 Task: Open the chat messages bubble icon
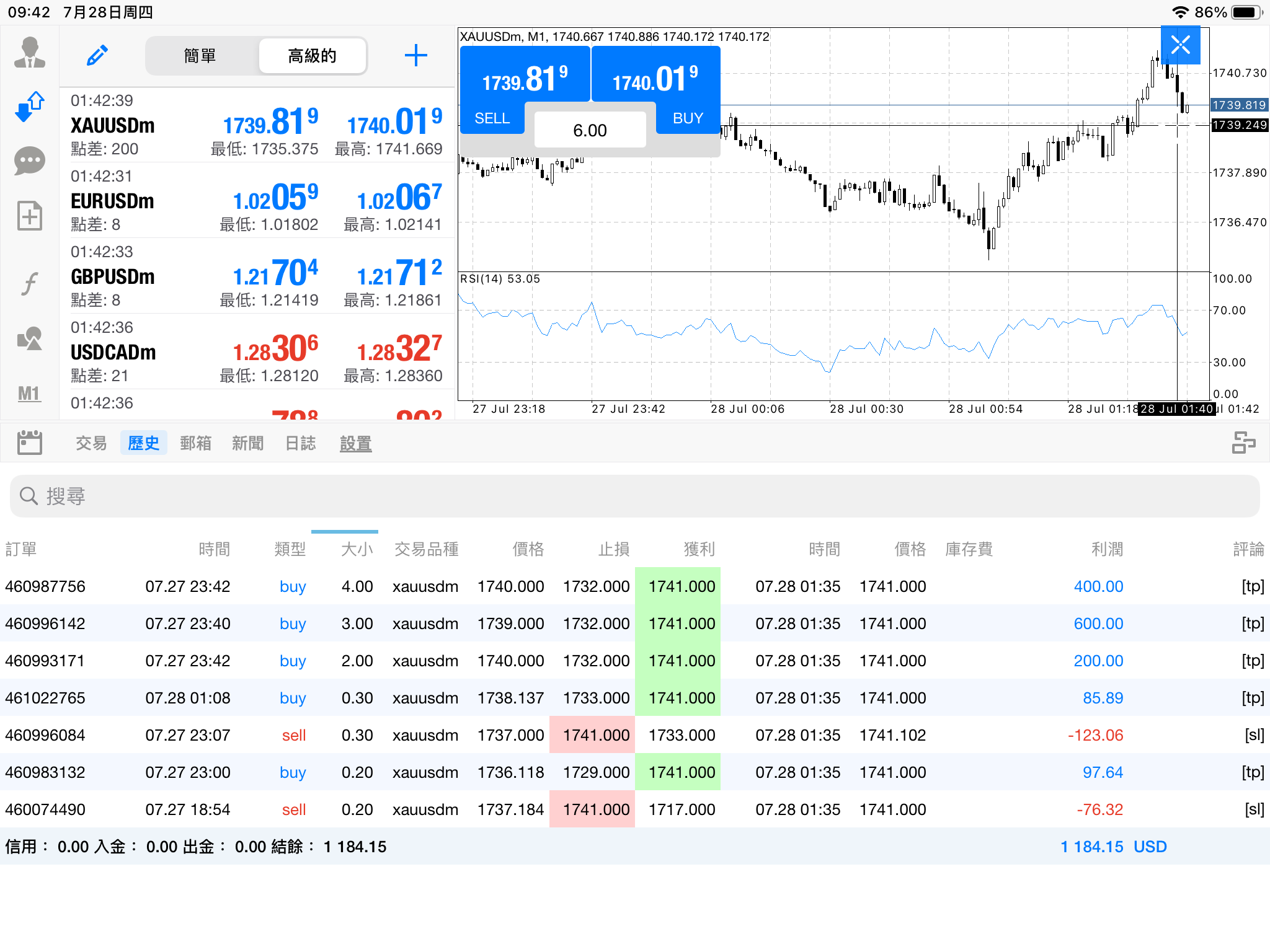[29, 161]
